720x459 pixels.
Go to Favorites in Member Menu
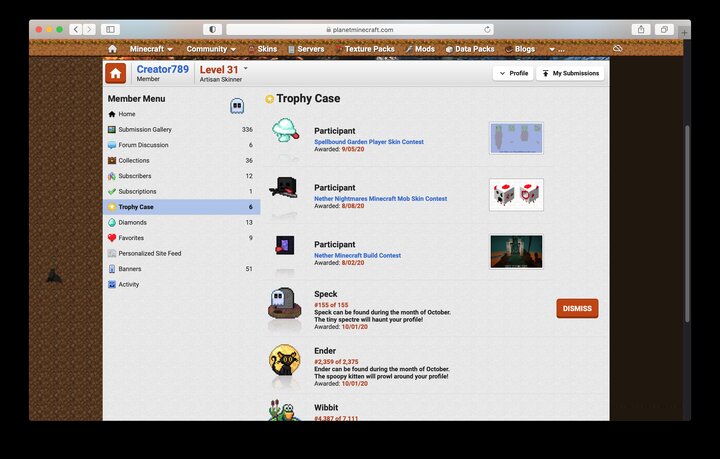tap(132, 238)
